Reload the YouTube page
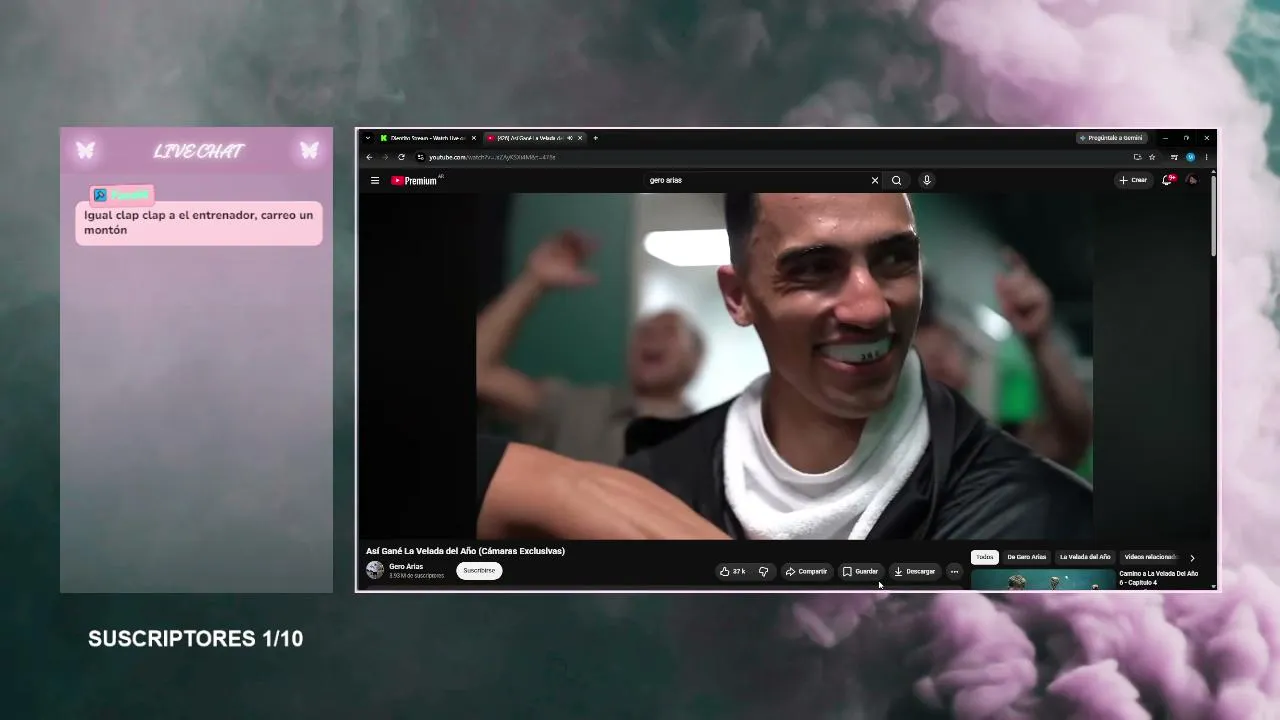Image resolution: width=1280 pixels, height=720 pixels. pyautogui.click(x=401, y=157)
